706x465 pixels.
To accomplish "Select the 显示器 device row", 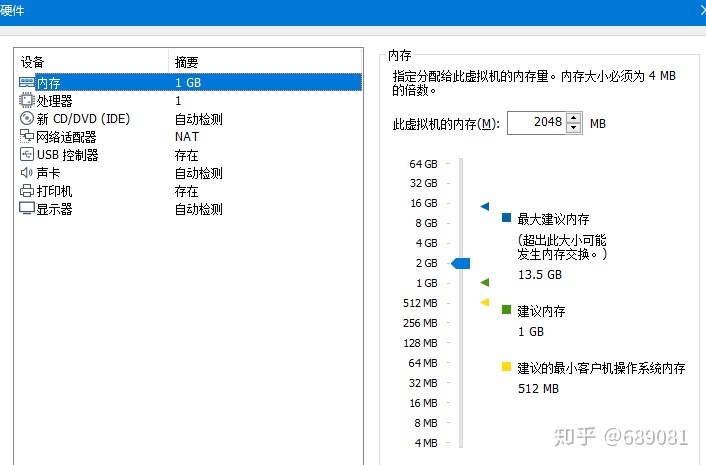I will click(x=190, y=209).
